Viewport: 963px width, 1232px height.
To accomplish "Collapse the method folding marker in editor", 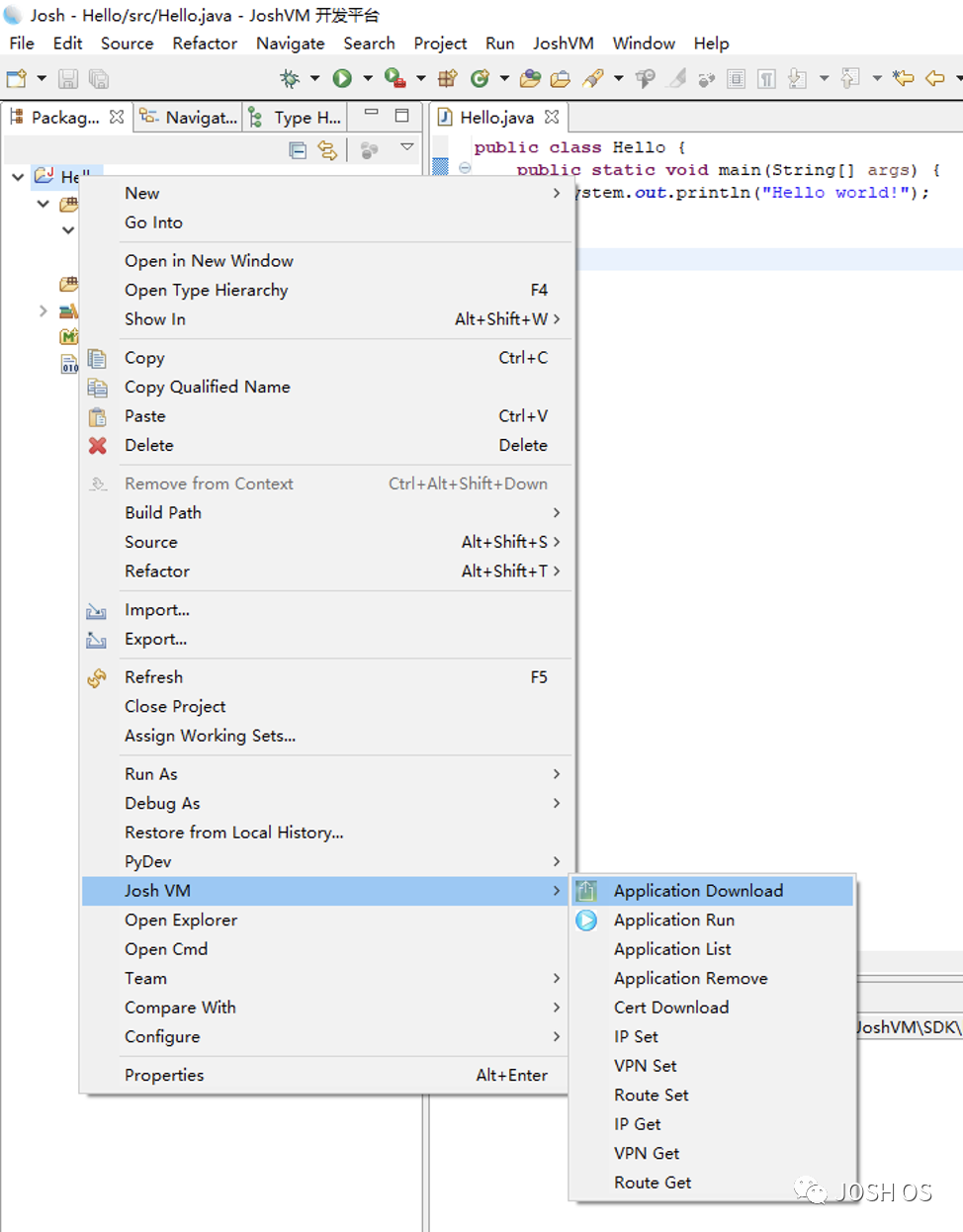I will (x=465, y=168).
